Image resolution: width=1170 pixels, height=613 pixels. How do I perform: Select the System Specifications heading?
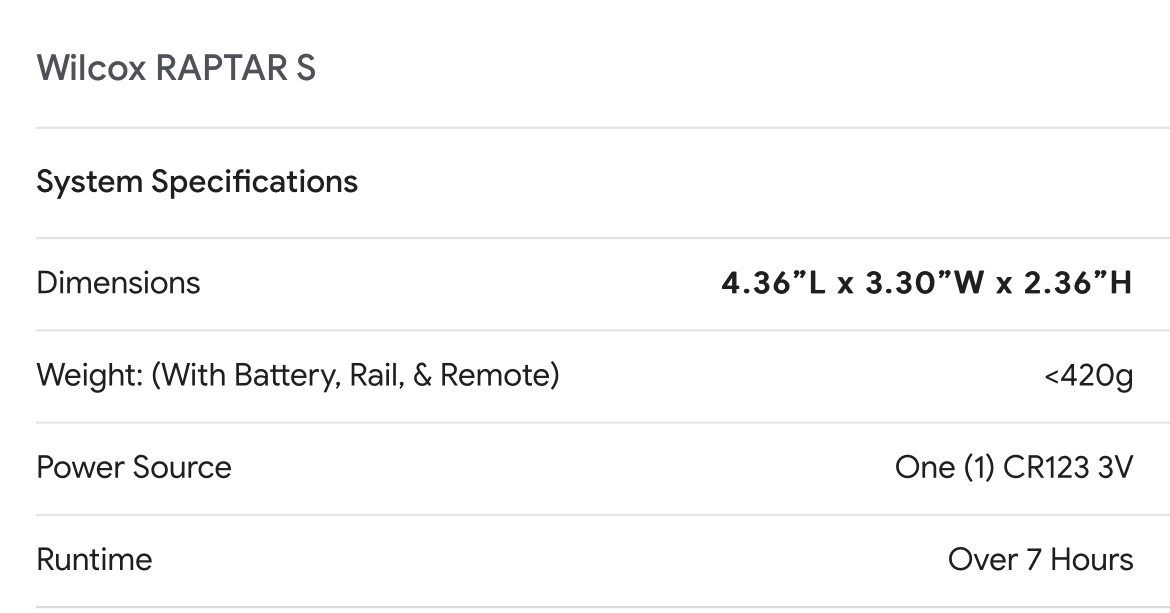pos(197,182)
